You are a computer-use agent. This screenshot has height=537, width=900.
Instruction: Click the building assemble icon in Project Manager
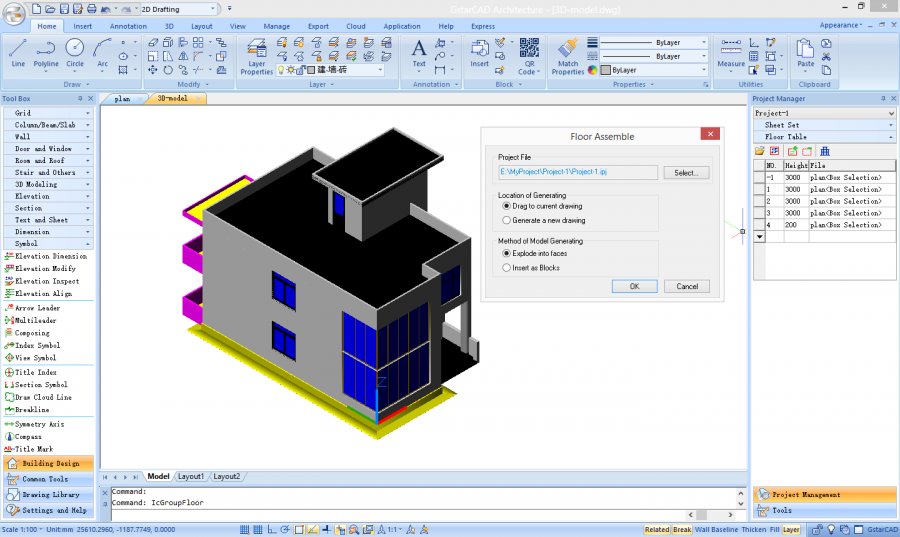point(825,151)
